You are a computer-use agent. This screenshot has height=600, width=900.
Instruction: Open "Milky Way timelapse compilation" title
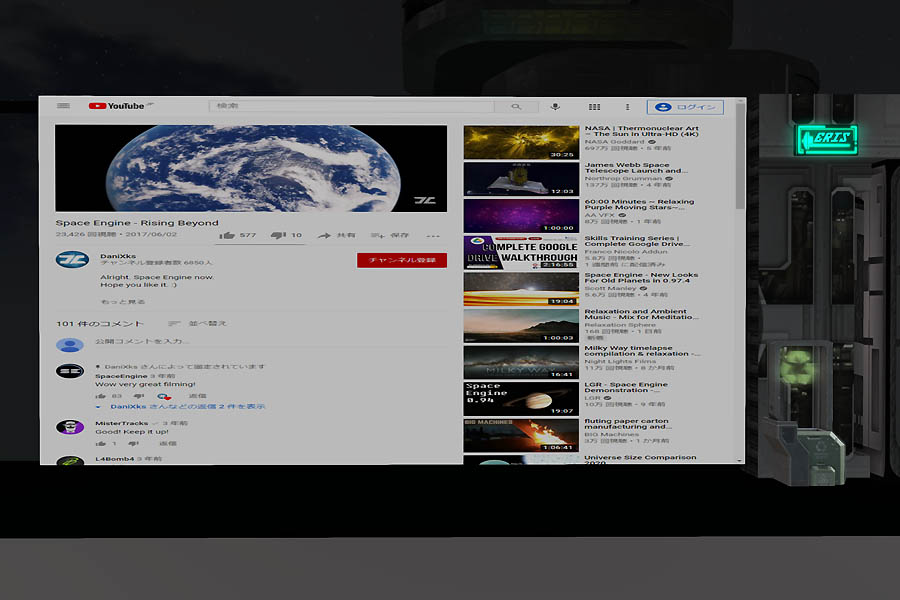pos(642,351)
